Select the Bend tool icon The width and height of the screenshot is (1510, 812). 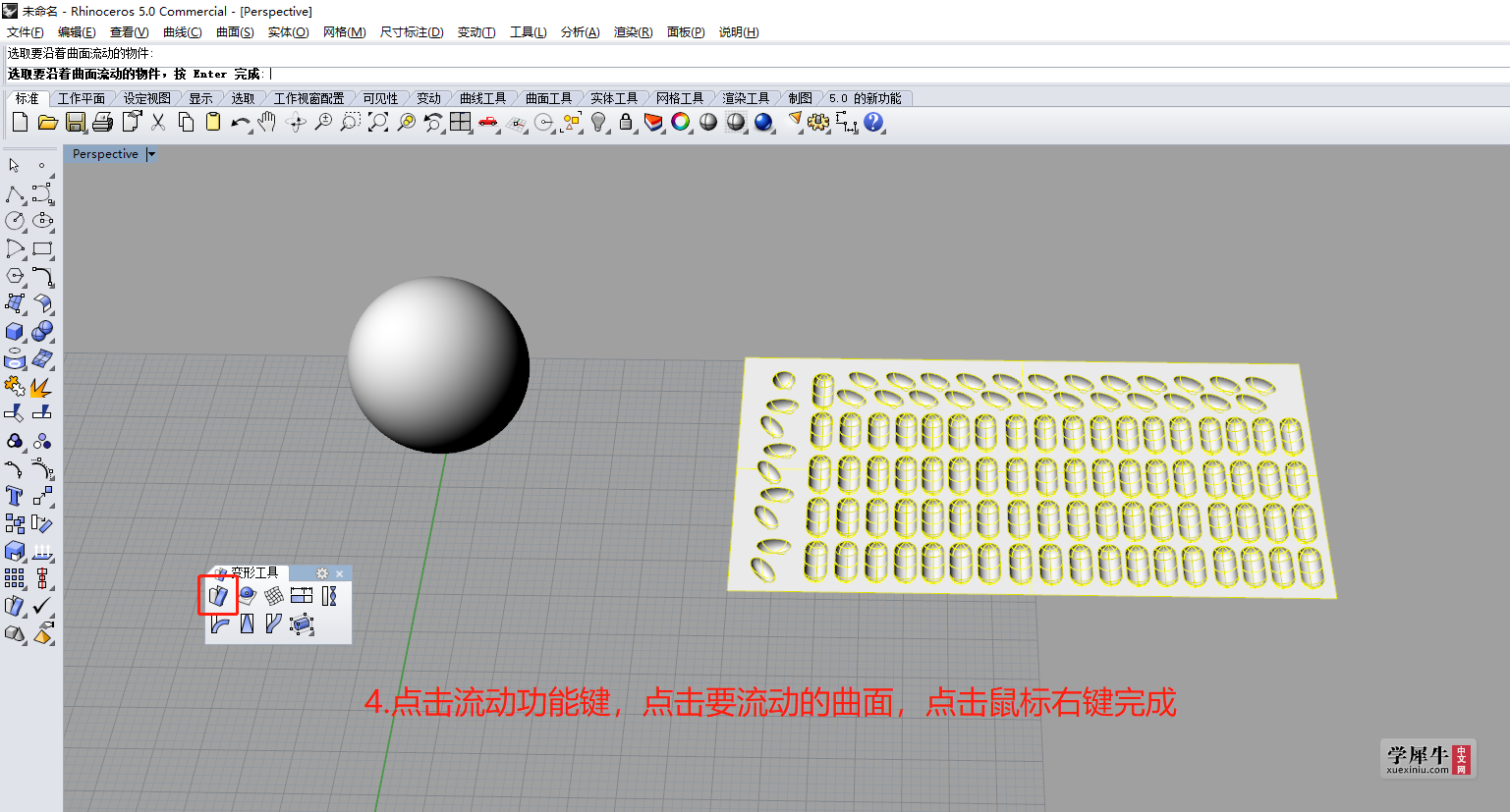[219, 623]
